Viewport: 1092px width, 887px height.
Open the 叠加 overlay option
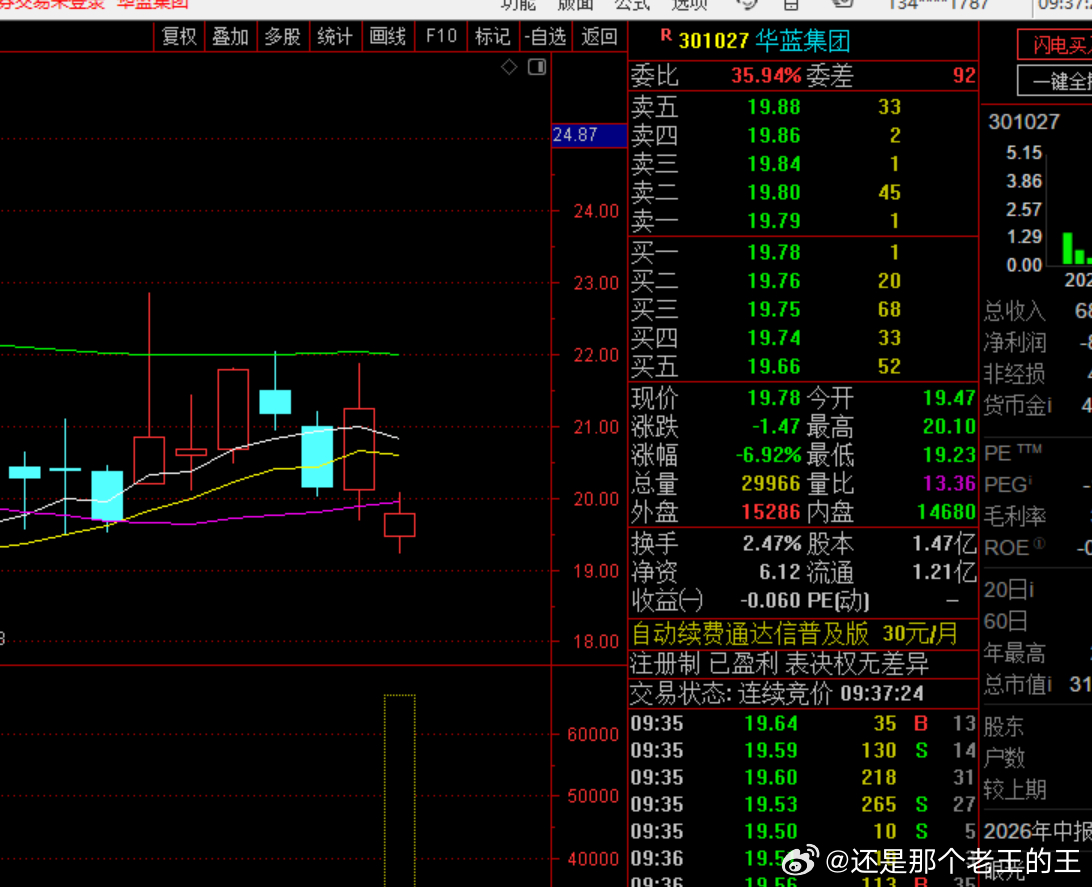tap(231, 36)
